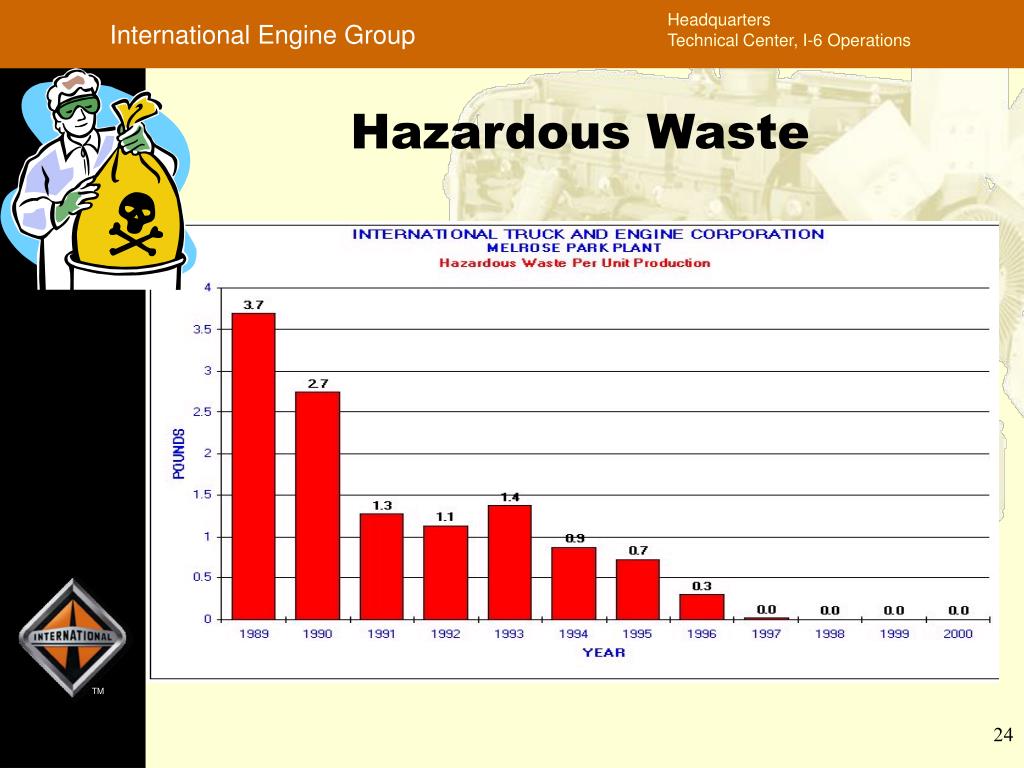Click the 1999 x-axis label
This screenshot has width=1024, height=768.
click(894, 633)
